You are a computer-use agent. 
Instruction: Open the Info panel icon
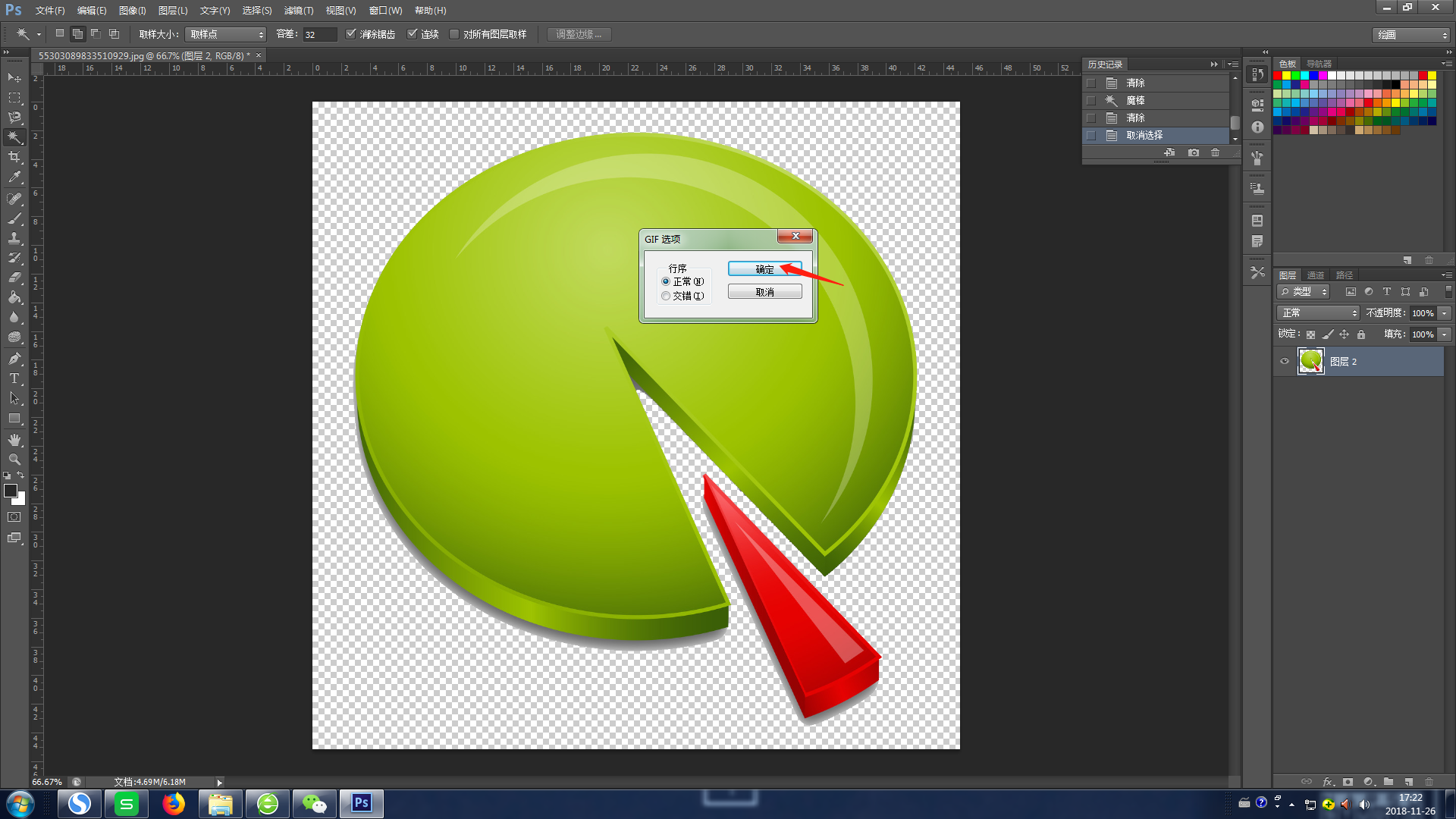coord(1257,127)
